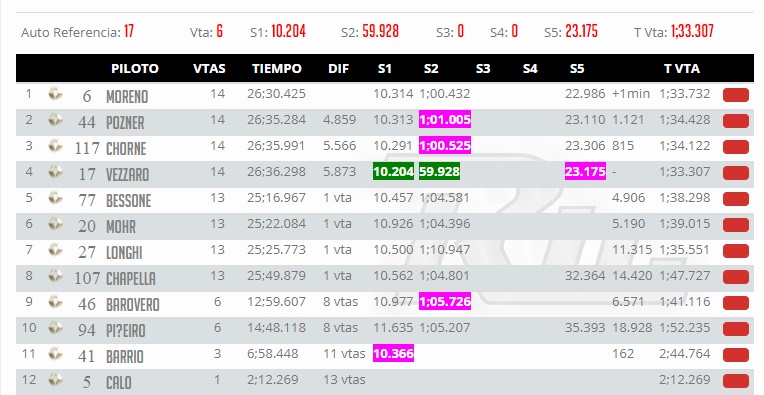
Task: Select the TIEMPO column header
Action: [x=277, y=68]
